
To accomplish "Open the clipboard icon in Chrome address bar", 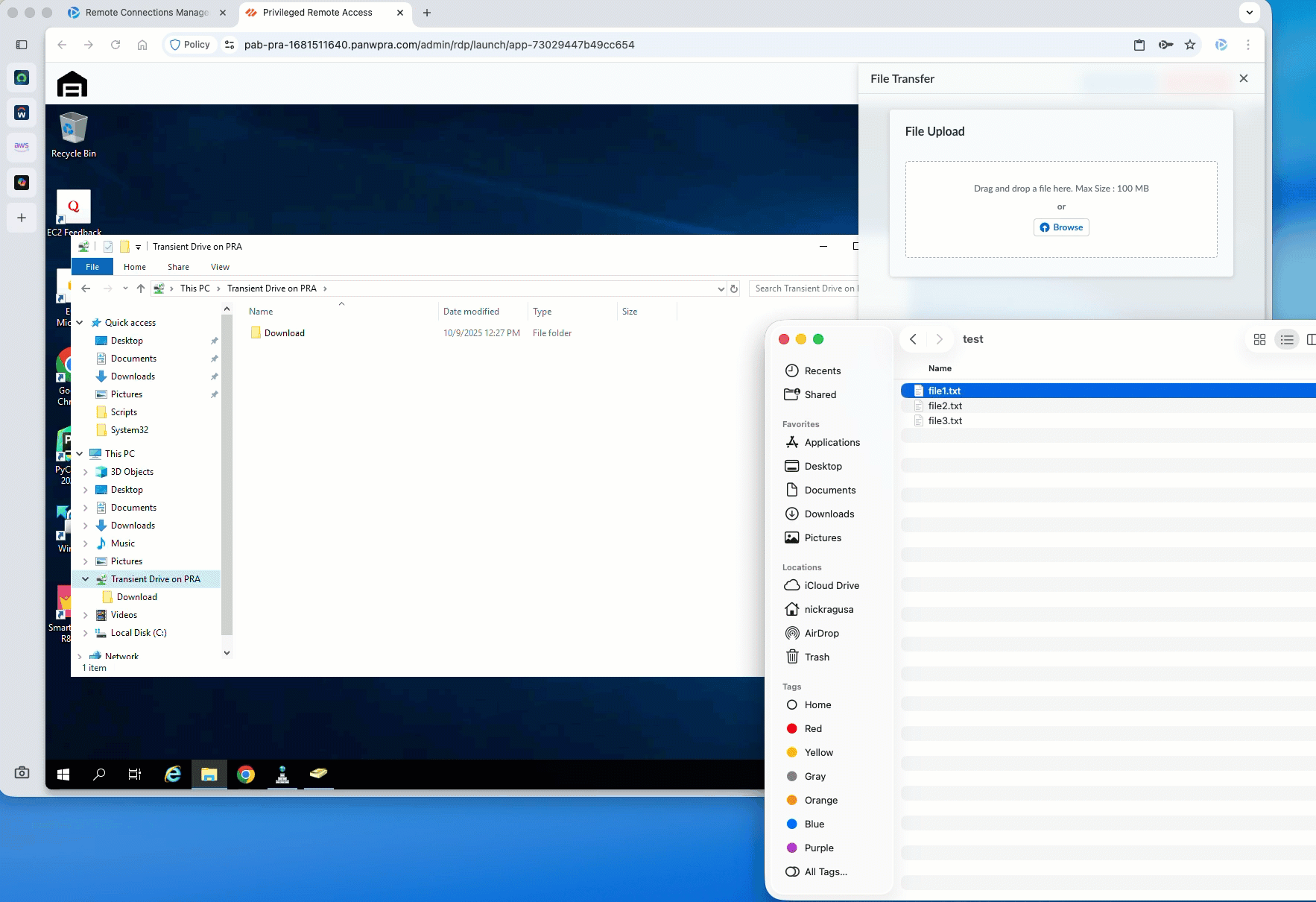I will pos(1139,45).
